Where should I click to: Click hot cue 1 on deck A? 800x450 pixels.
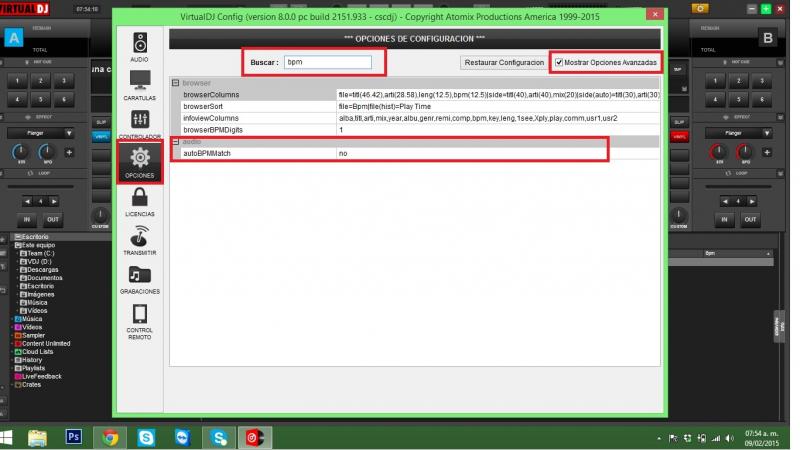click(x=17, y=81)
